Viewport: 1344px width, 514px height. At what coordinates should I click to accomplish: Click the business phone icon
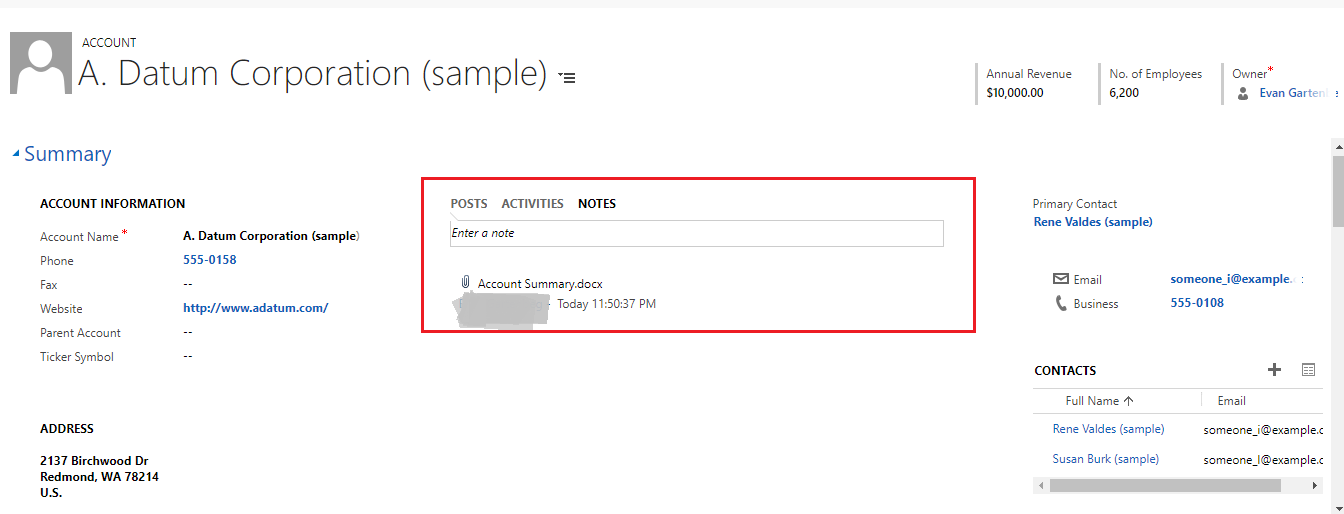[x=1061, y=303]
